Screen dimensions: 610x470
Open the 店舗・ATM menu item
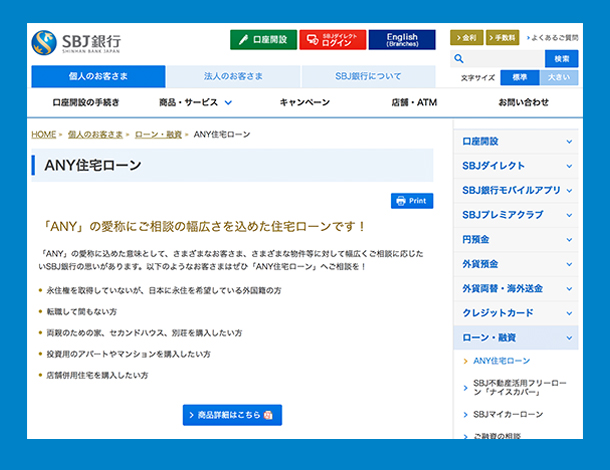point(414,102)
